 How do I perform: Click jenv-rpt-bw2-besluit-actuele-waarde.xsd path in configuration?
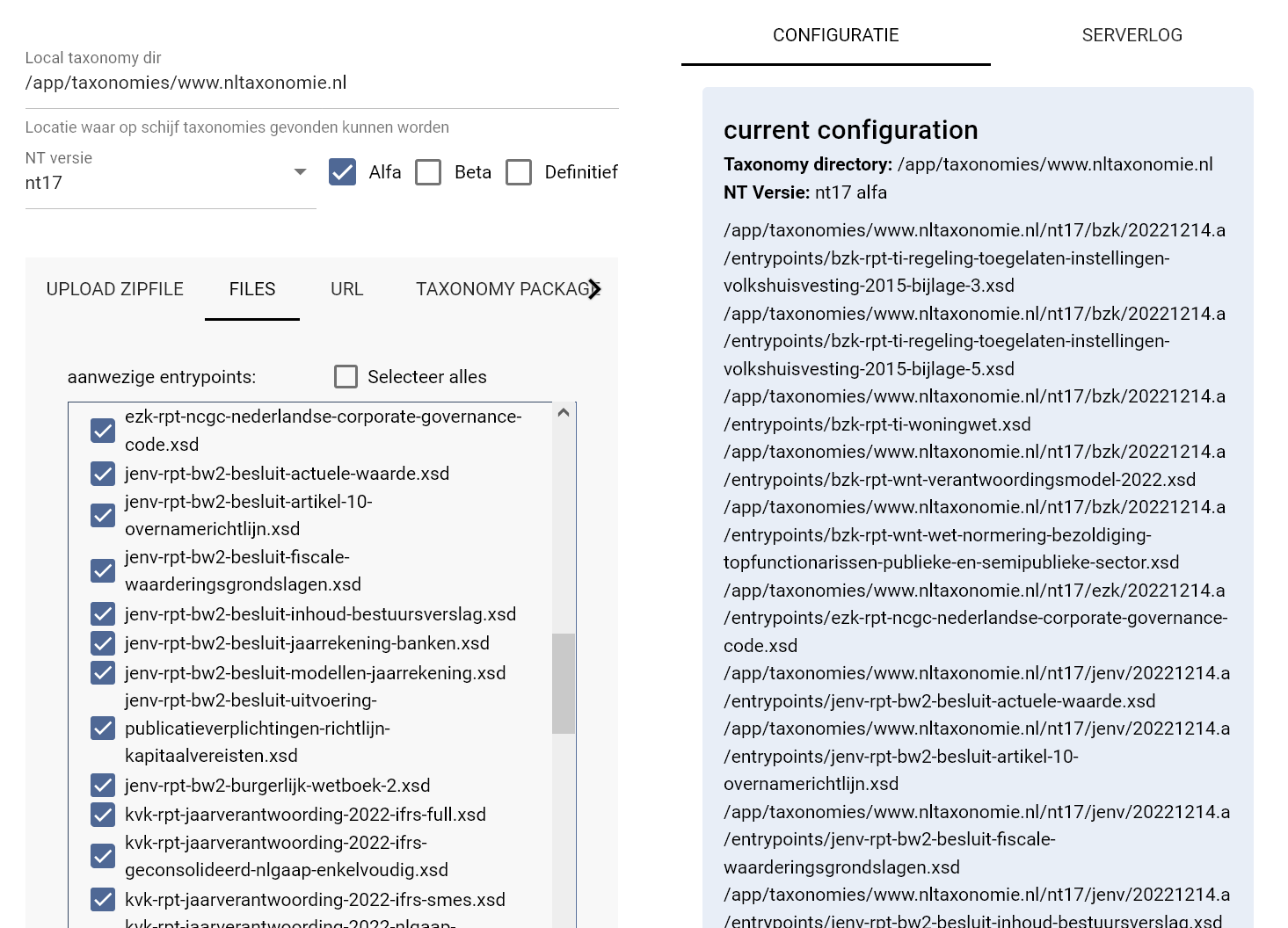977,687
